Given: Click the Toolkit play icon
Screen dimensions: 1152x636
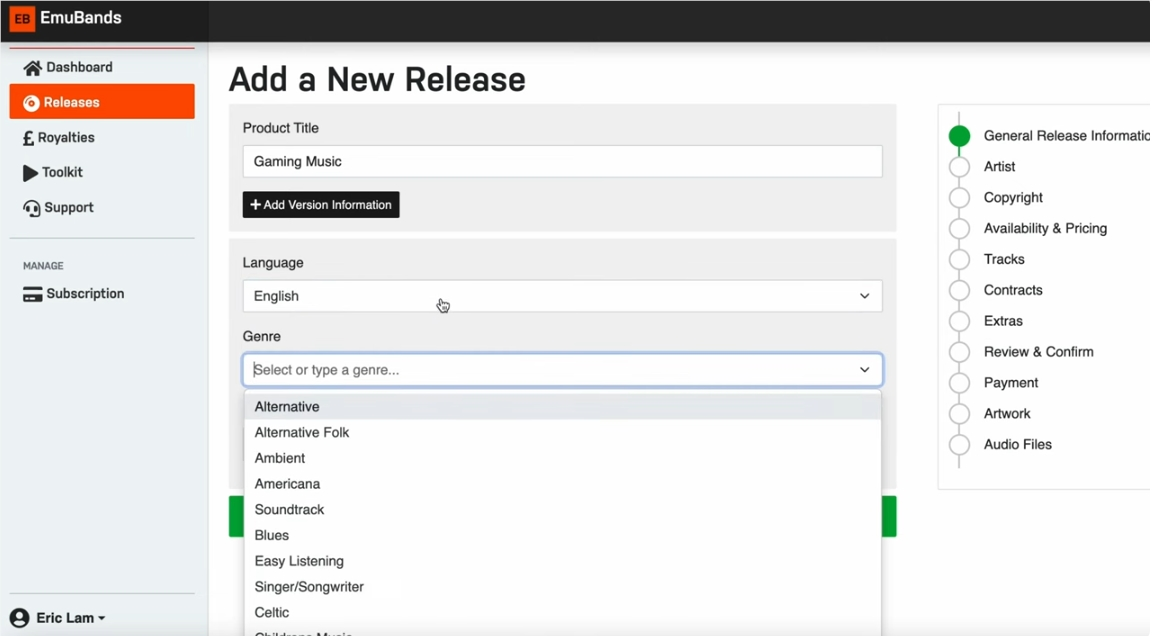Looking at the screenshot, I should 30,173.
